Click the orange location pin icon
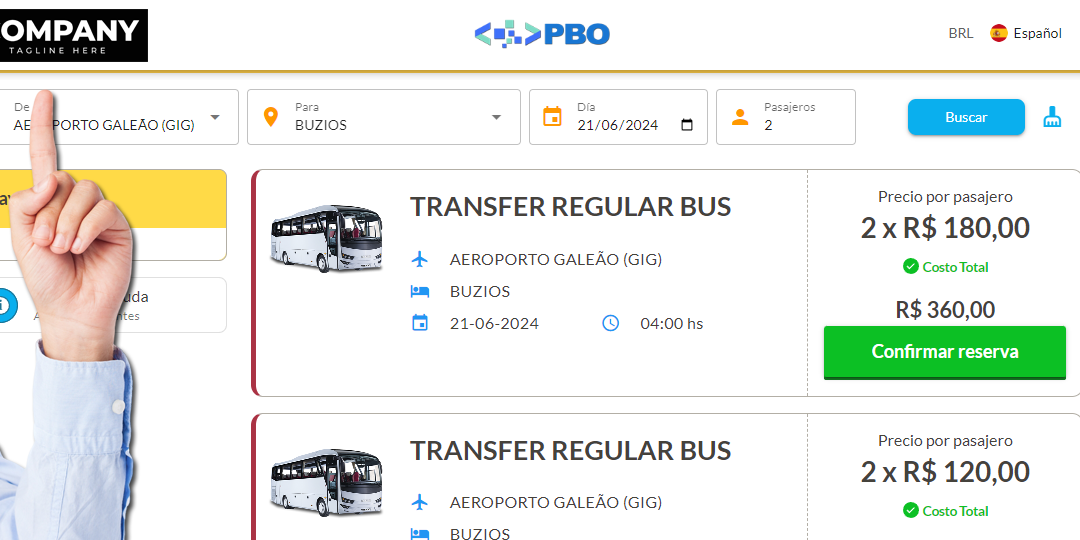 [x=270, y=117]
